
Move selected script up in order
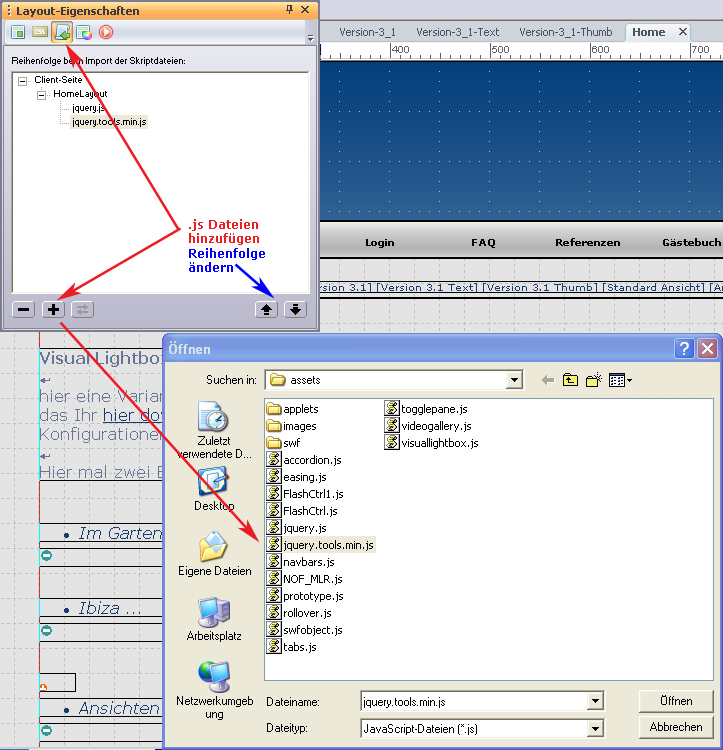click(x=267, y=309)
